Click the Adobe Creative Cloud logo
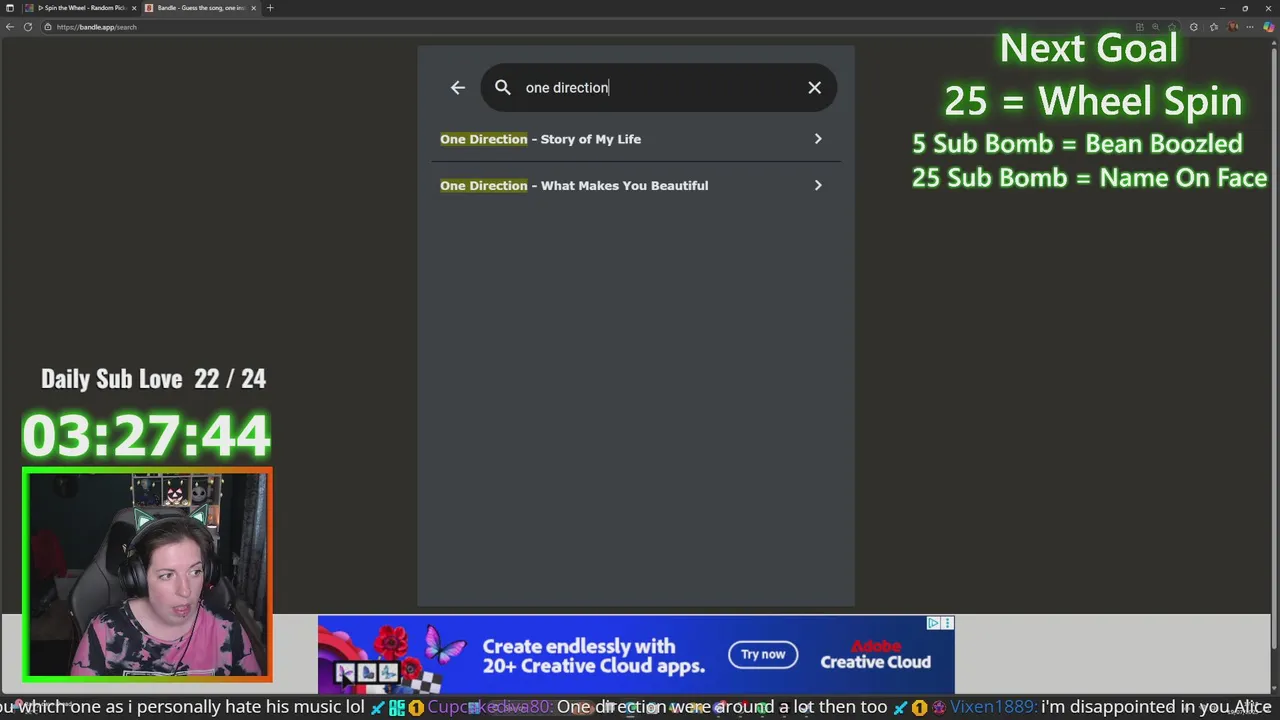Screen dimensions: 1280x720 [876, 655]
